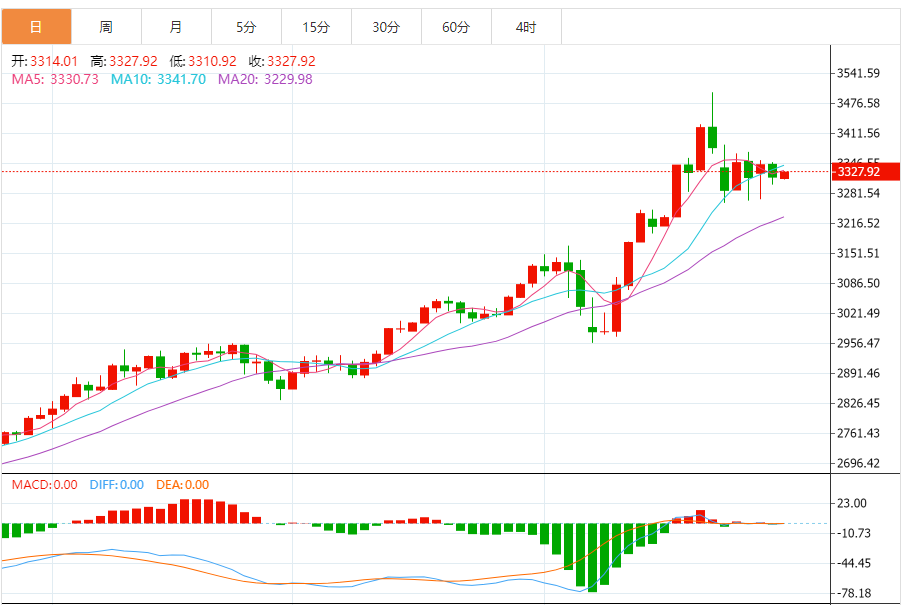Click the 2761.43 price axis label
The image size is (903, 605).
click(x=858, y=432)
